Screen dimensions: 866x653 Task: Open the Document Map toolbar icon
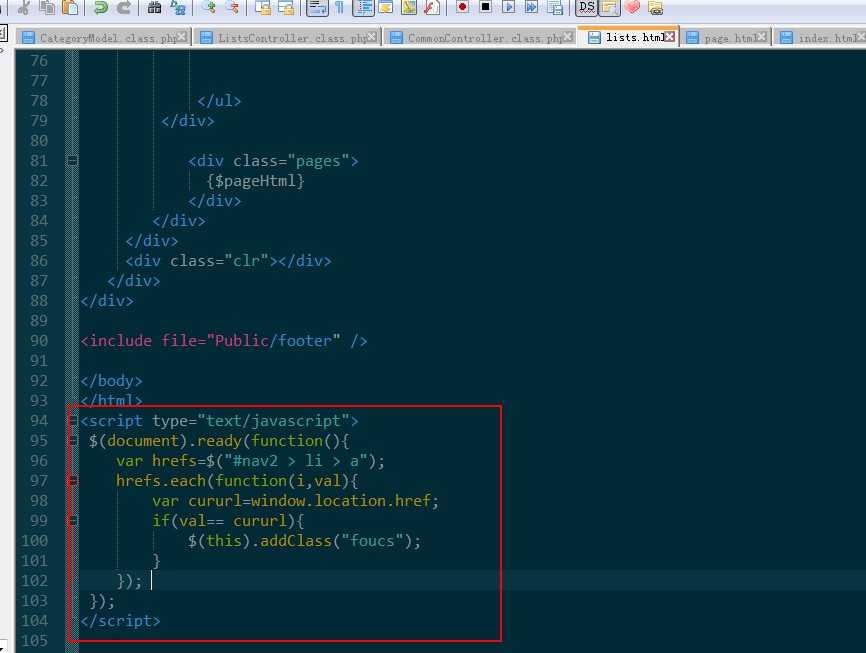409,8
